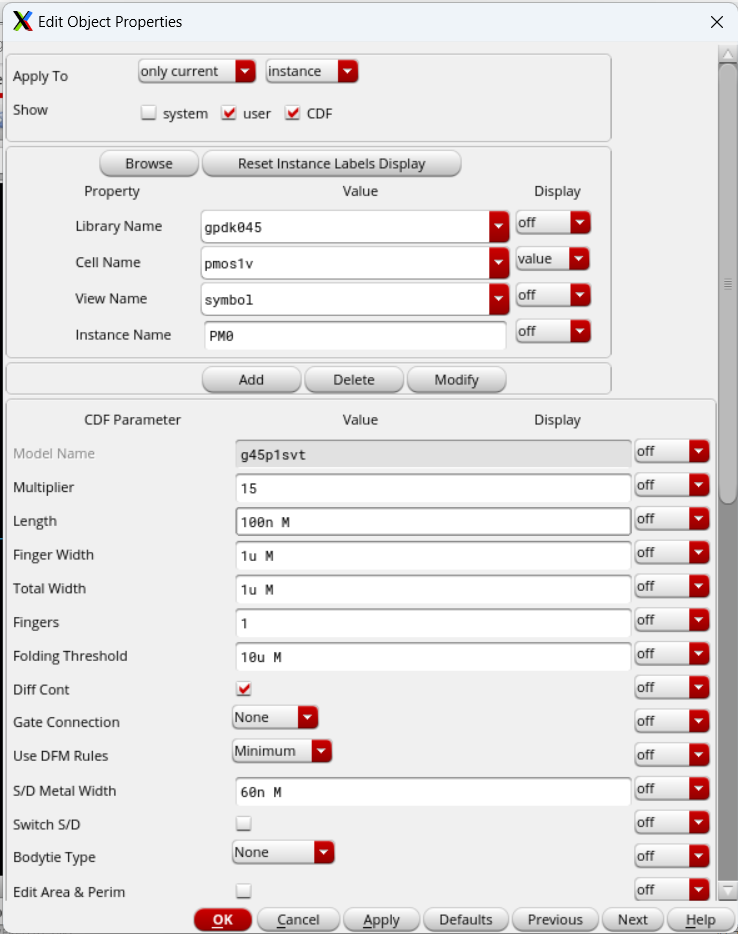
Task: Expand the View Name symbol dropdown
Action: pos(499,299)
